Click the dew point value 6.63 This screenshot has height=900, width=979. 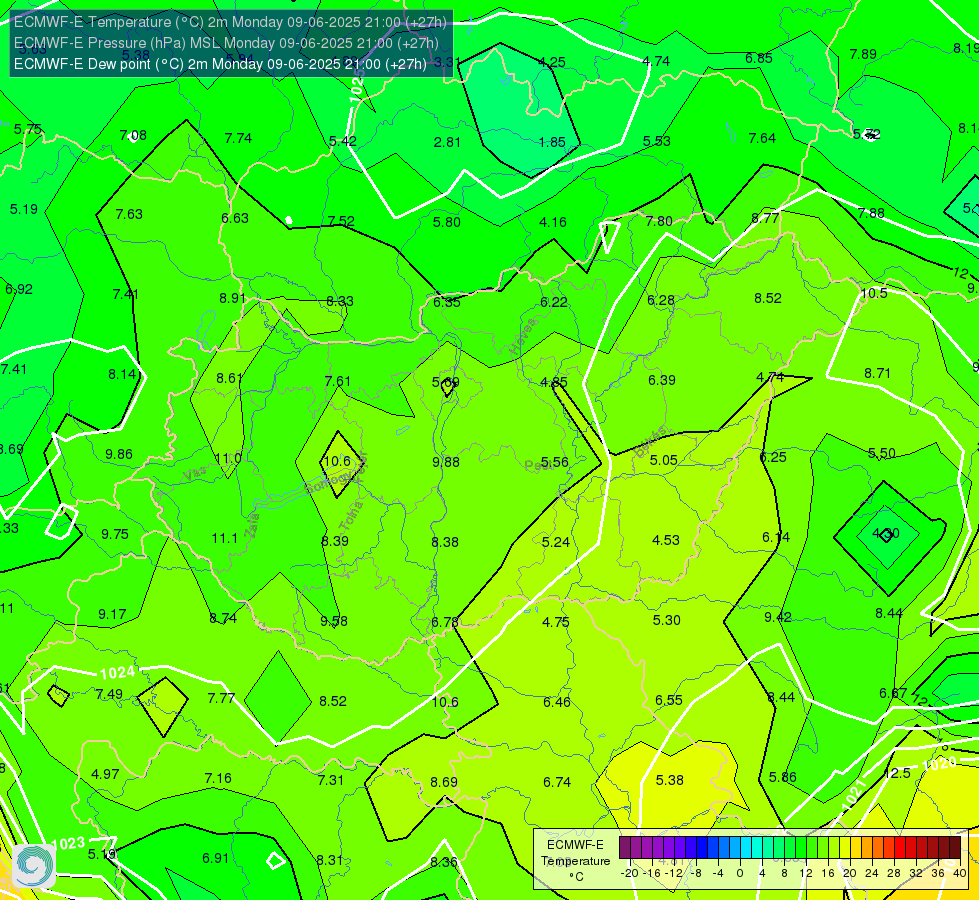(x=235, y=218)
